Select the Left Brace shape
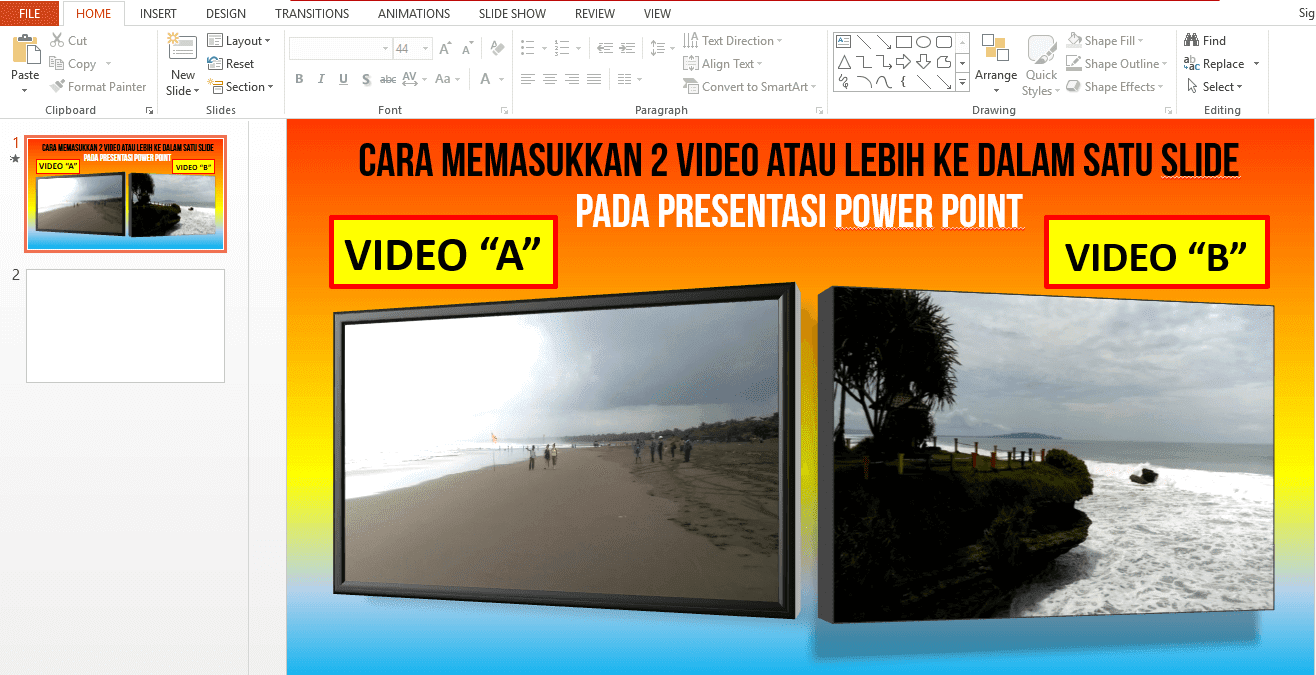The width and height of the screenshot is (1316, 675). tap(903, 82)
